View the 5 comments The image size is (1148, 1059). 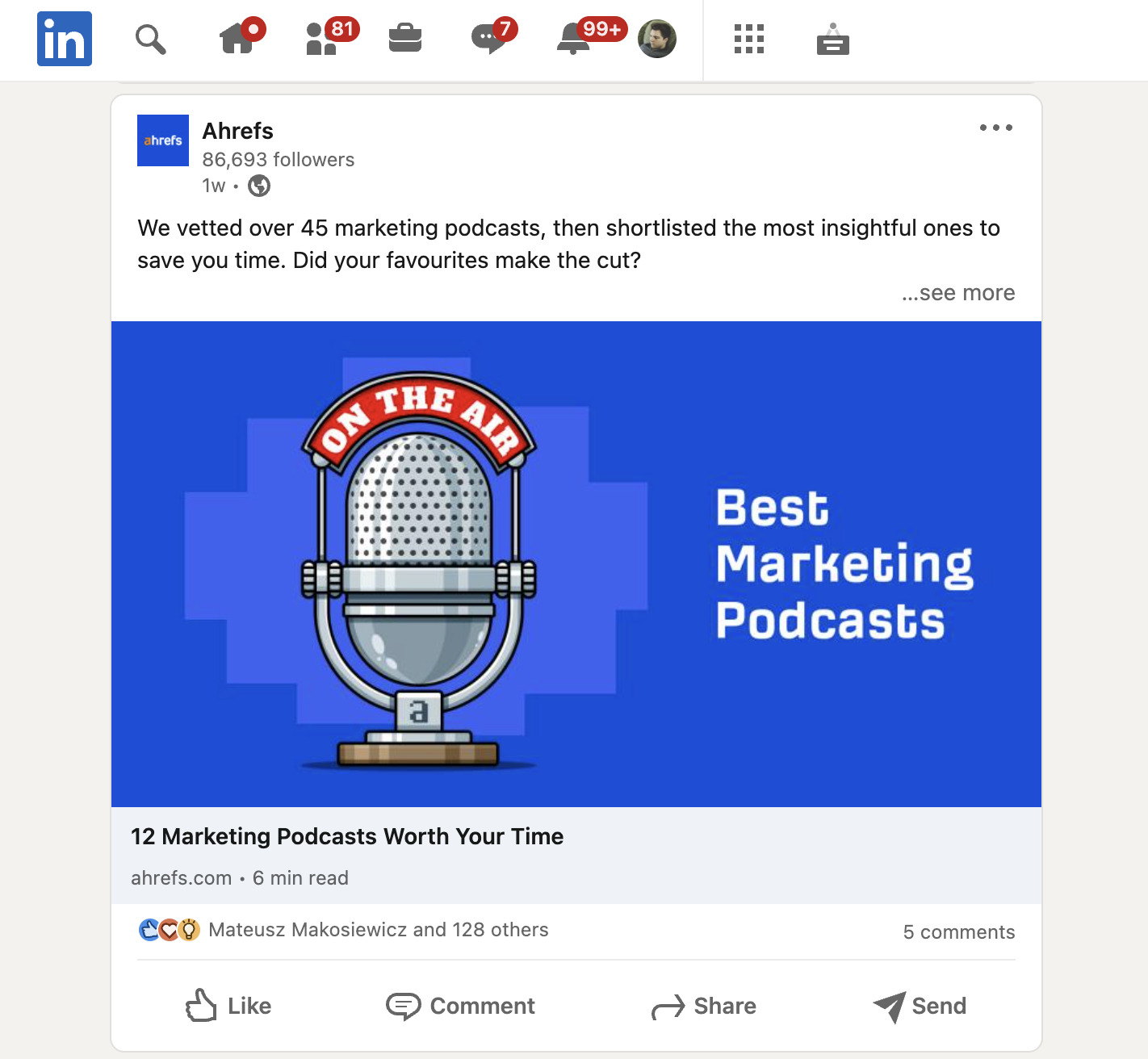tap(959, 931)
